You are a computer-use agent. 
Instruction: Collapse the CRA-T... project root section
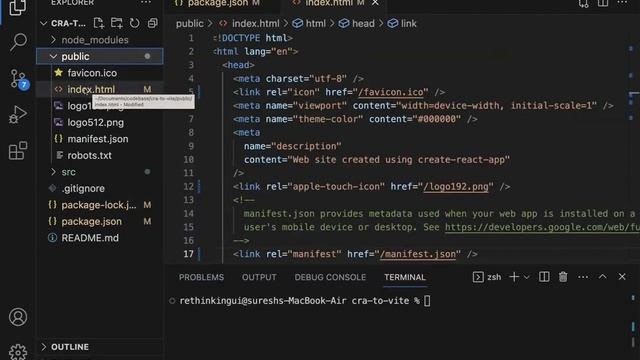click(63, 23)
